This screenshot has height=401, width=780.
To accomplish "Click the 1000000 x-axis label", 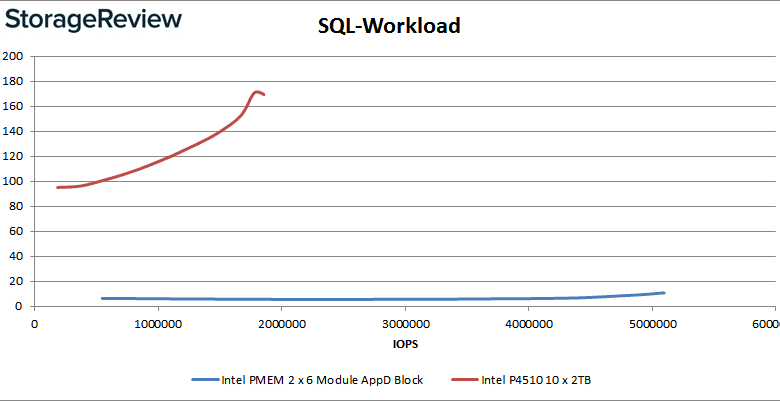I will 158,324.
